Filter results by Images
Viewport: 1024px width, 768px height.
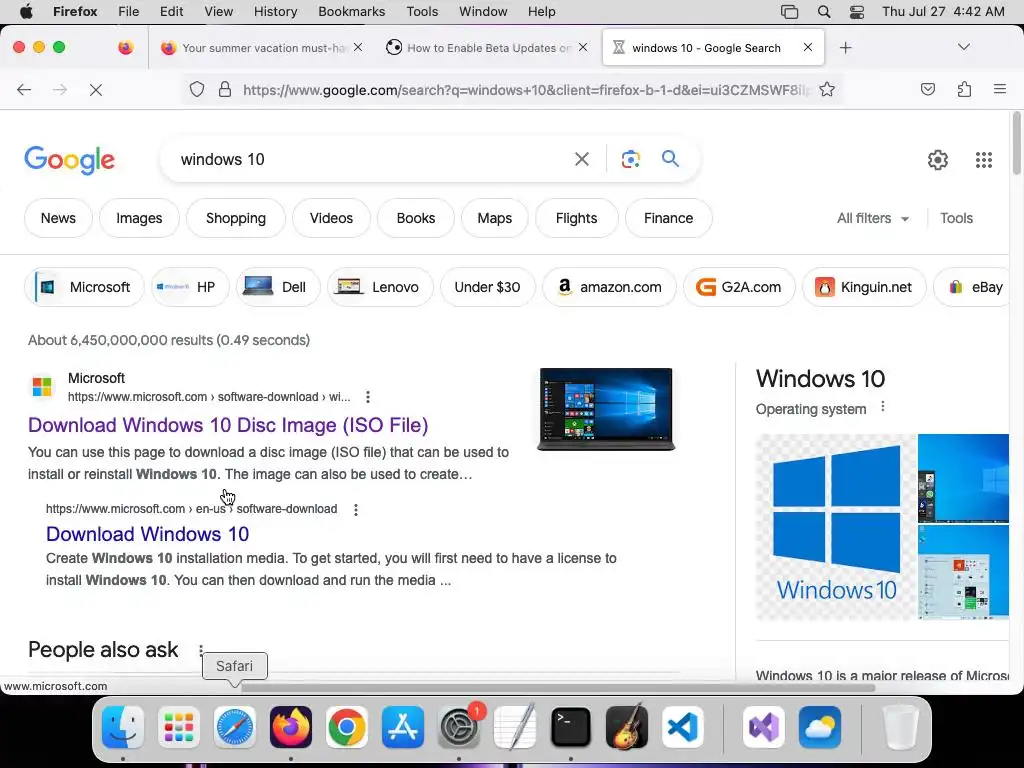(139, 218)
